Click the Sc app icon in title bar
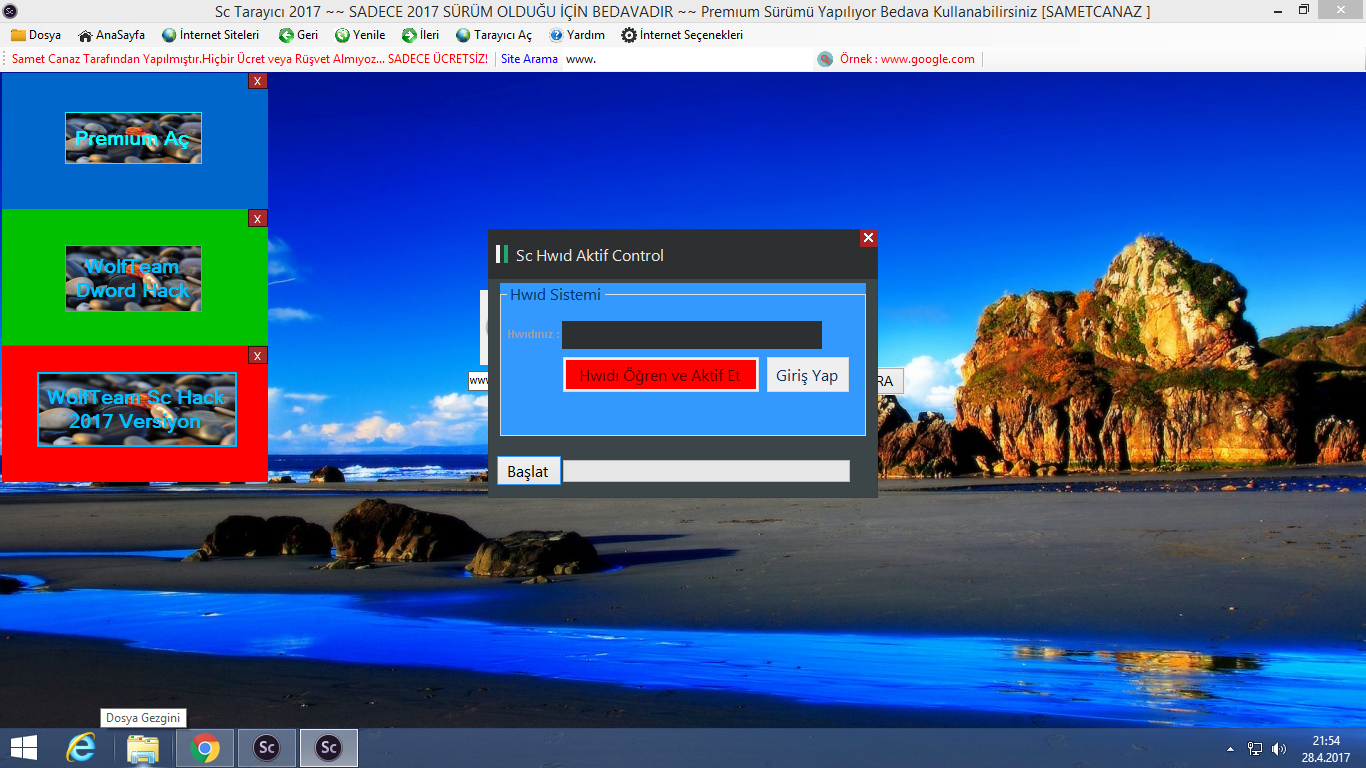Image resolution: width=1366 pixels, height=768 pixels. [x=10, y=10]
